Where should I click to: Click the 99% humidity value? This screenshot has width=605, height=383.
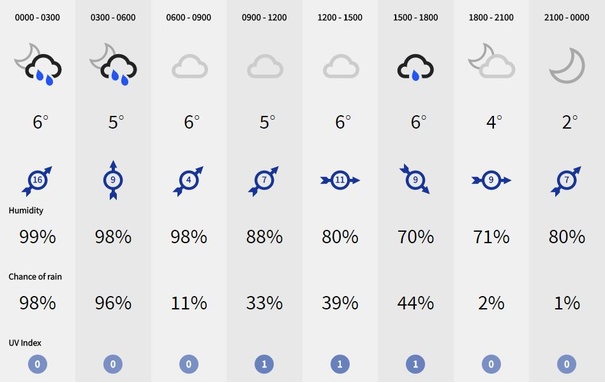click(37, 236)
